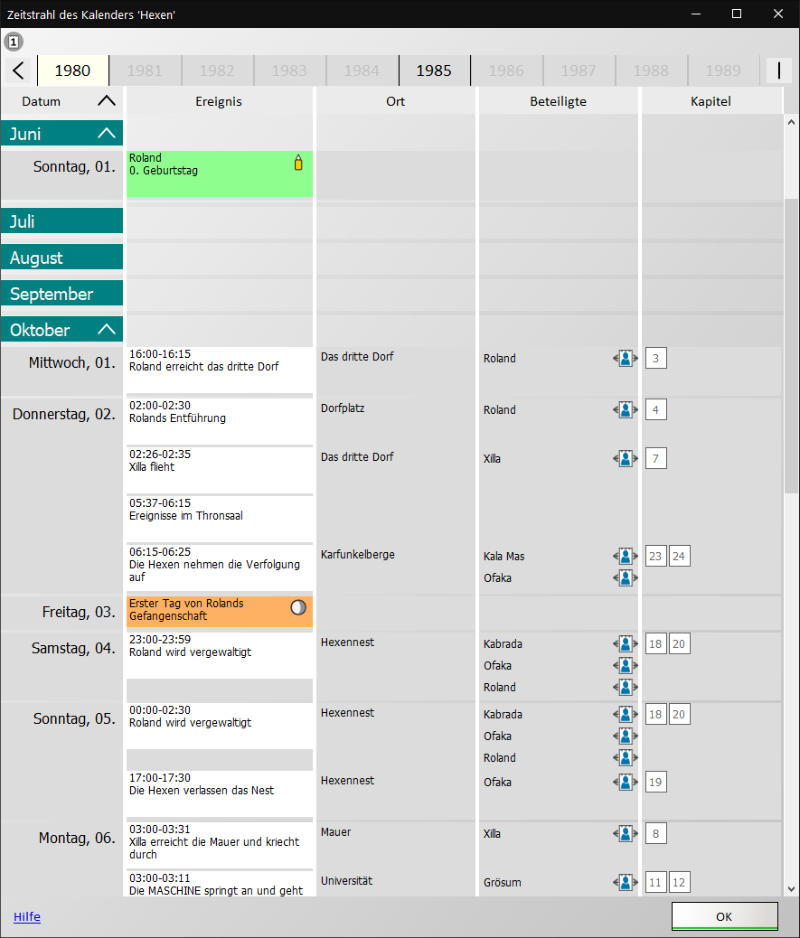Open chapter 3 badge for Mittwoch event

tap(655, 358)
